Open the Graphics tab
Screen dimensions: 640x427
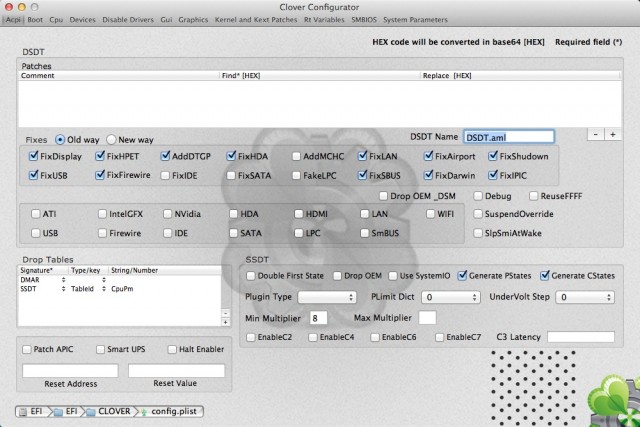pos(193,20)
